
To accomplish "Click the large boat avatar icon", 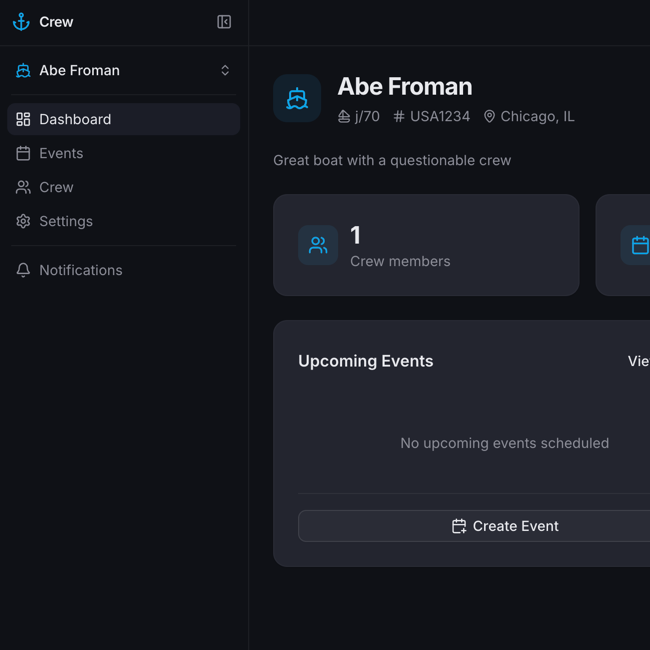I will click(297, 98).
